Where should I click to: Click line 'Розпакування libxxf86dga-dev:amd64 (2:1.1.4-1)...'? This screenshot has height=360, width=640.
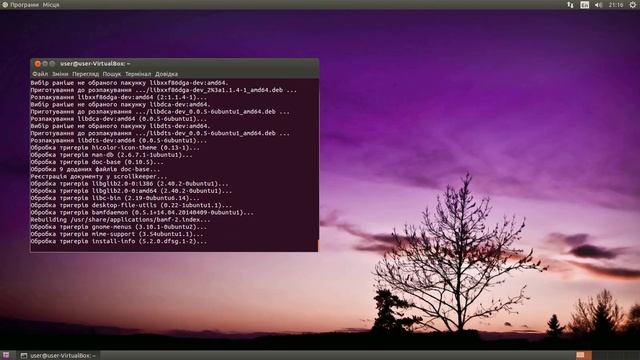(119, 97)
